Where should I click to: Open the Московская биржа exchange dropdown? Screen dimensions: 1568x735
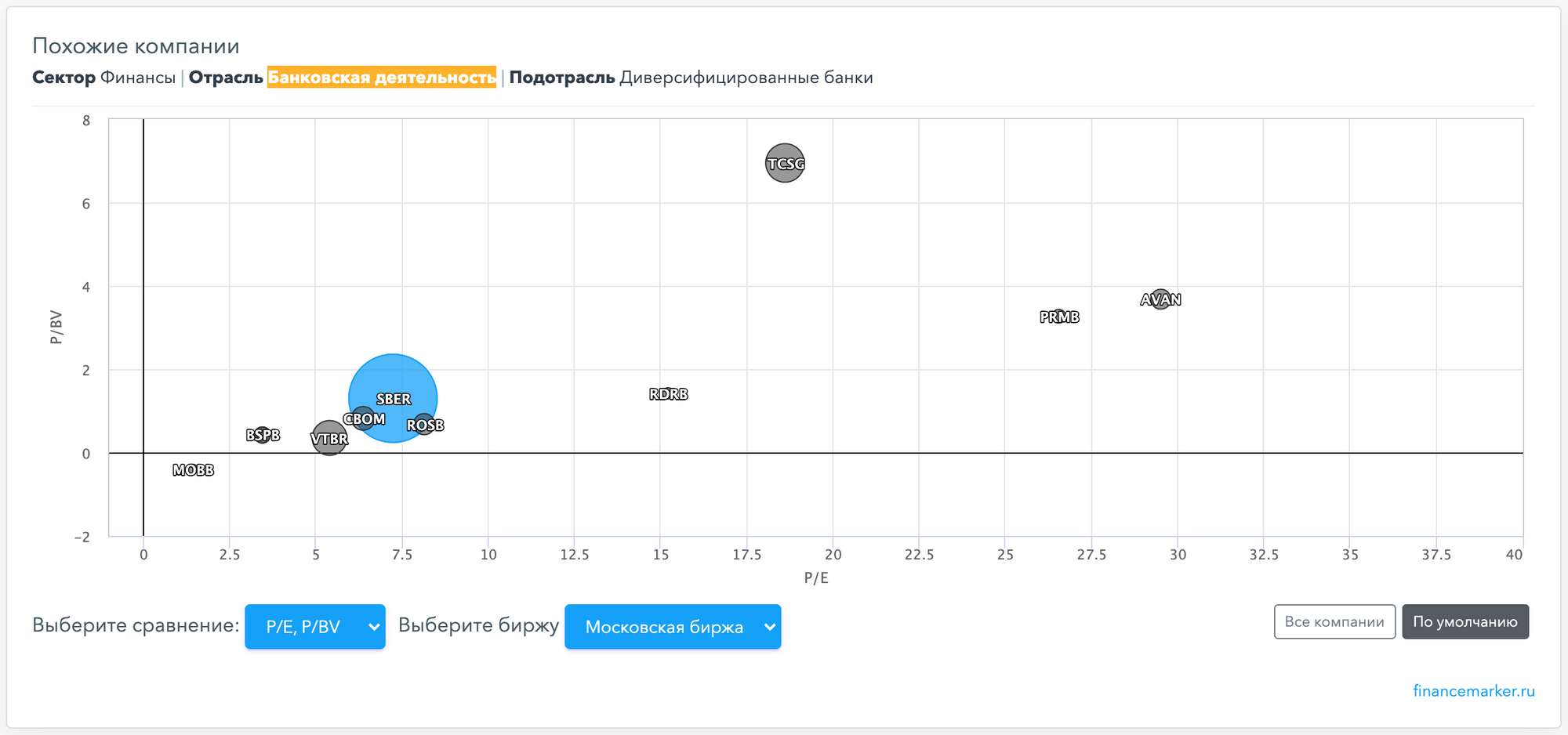click(672, 626)
